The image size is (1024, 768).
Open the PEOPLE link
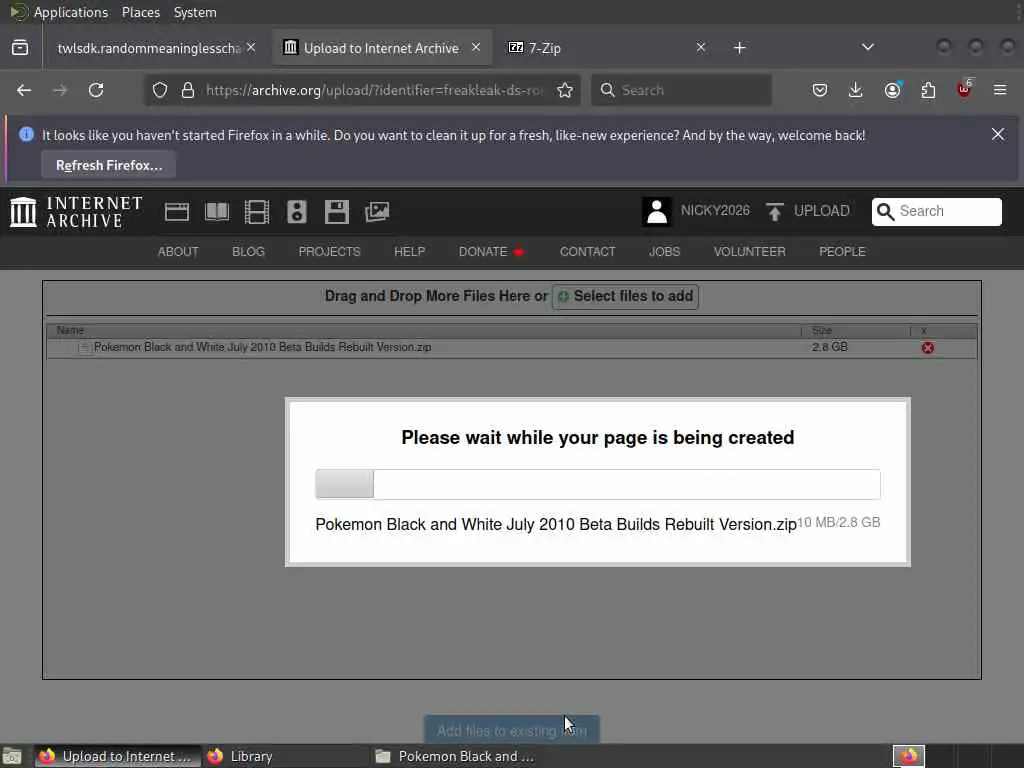tap(842, 252)
